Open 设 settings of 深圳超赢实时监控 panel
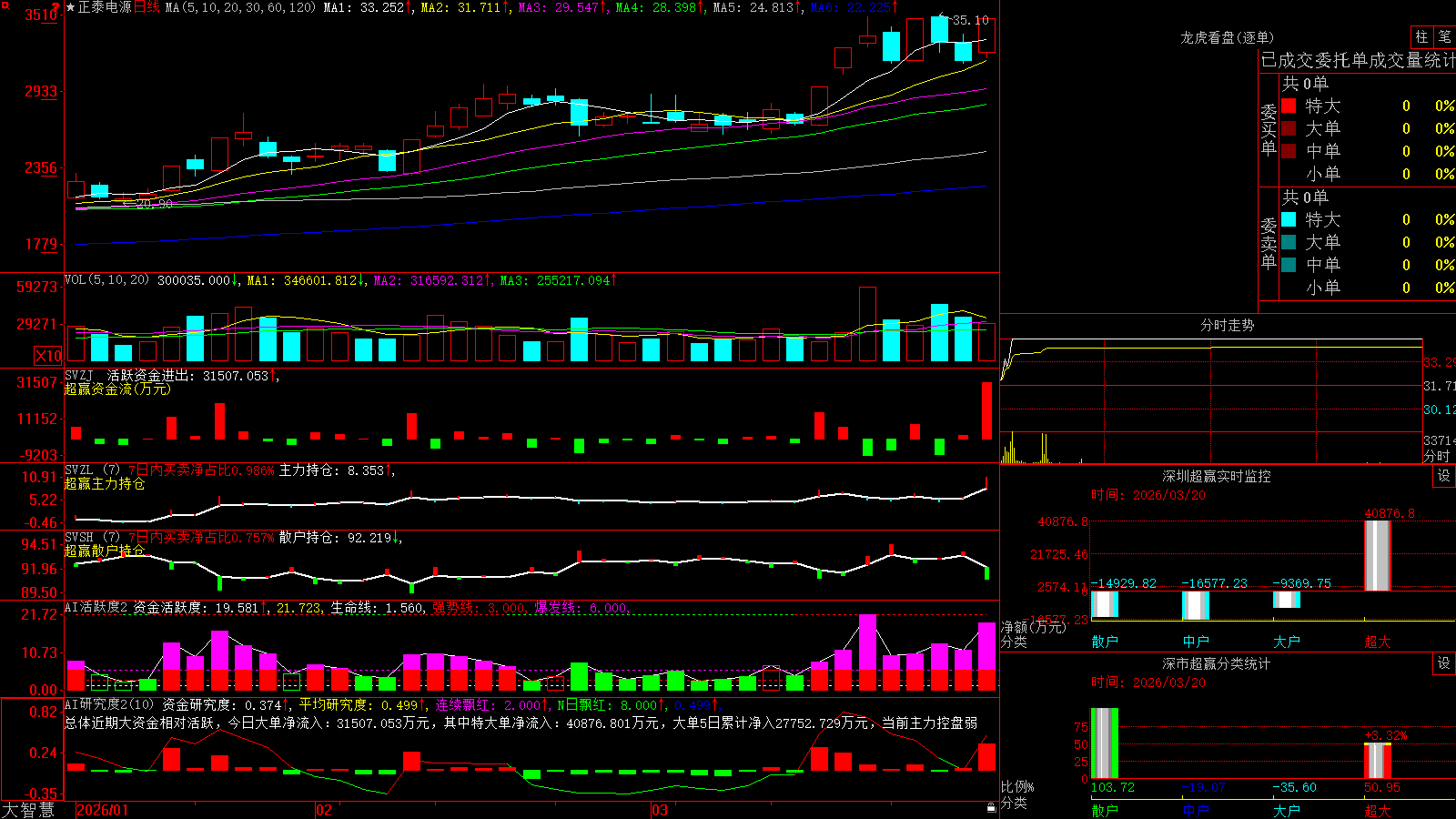 (1444, 476)
